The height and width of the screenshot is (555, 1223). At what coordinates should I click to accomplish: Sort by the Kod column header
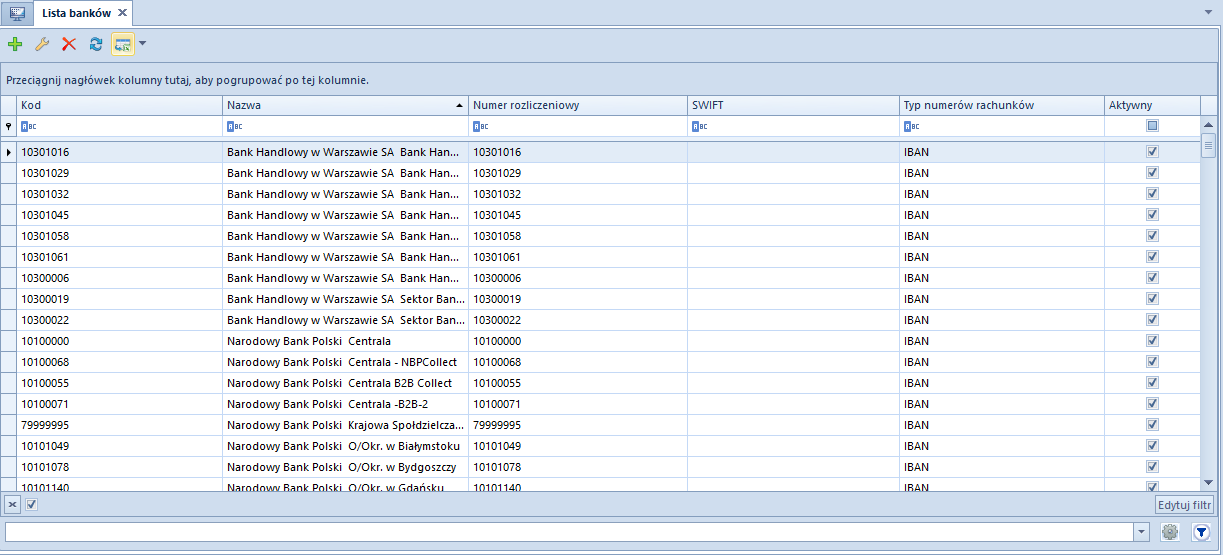(119, 105)
